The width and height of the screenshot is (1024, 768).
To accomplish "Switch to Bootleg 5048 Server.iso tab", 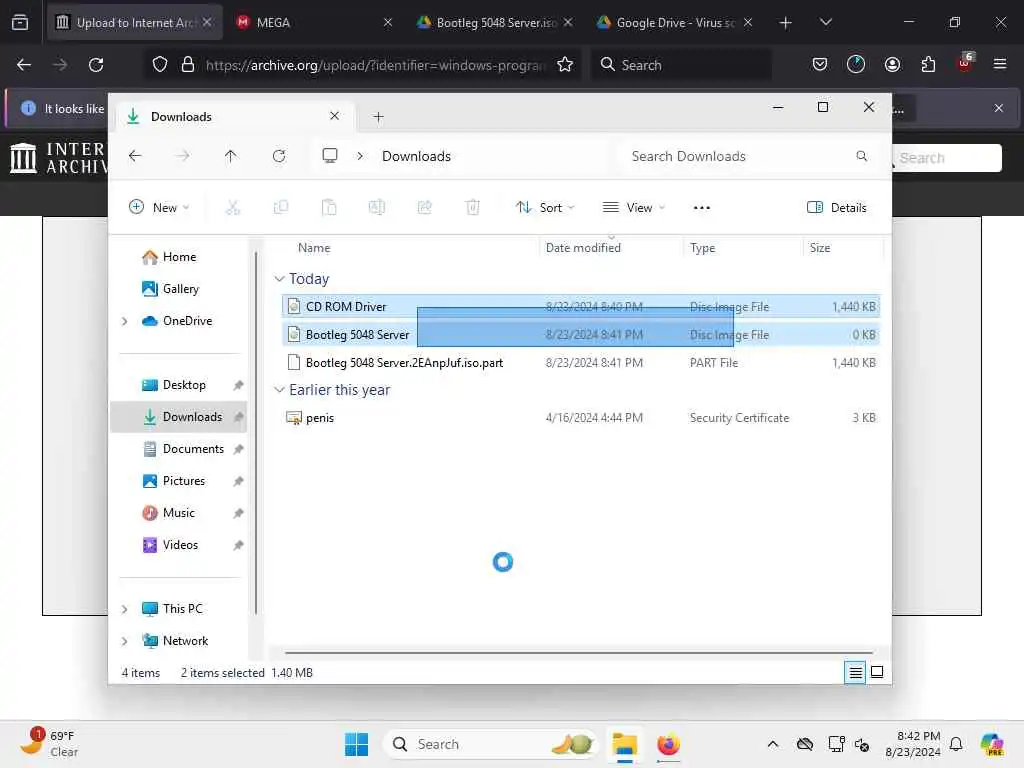I will (494, 22).
